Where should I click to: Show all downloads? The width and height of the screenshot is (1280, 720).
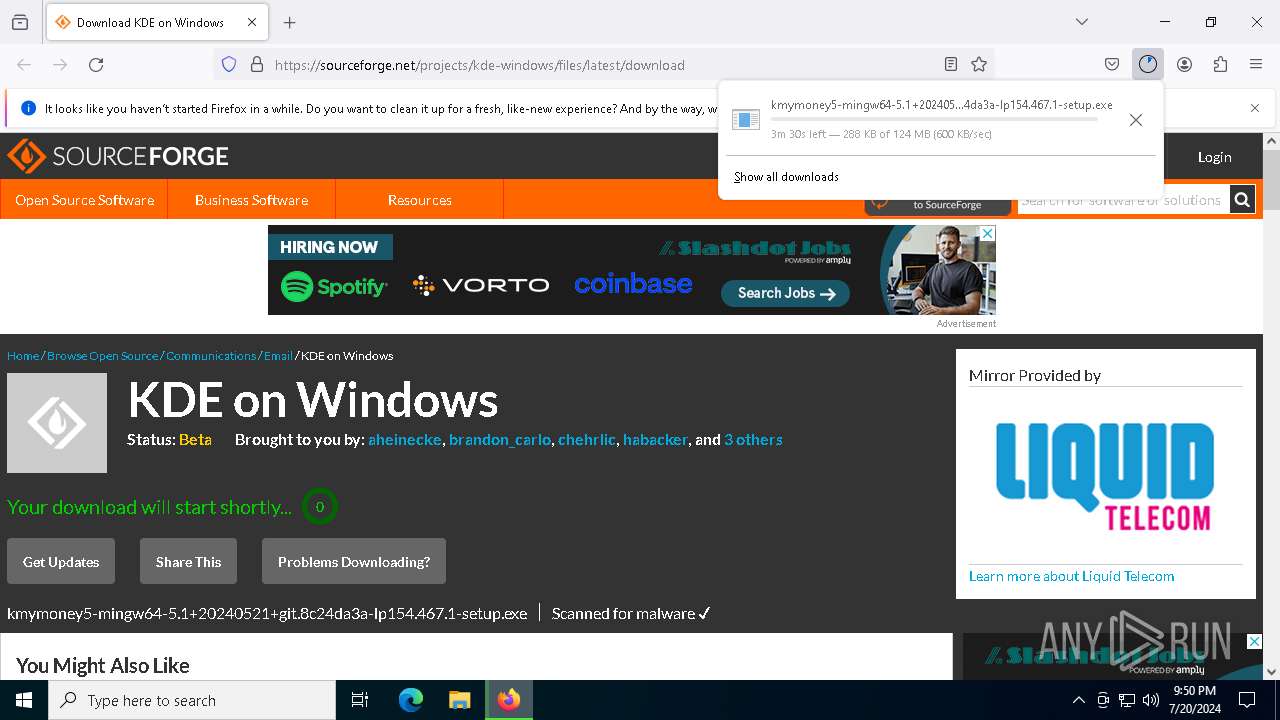pyautogui.click(x=786, y=177)
